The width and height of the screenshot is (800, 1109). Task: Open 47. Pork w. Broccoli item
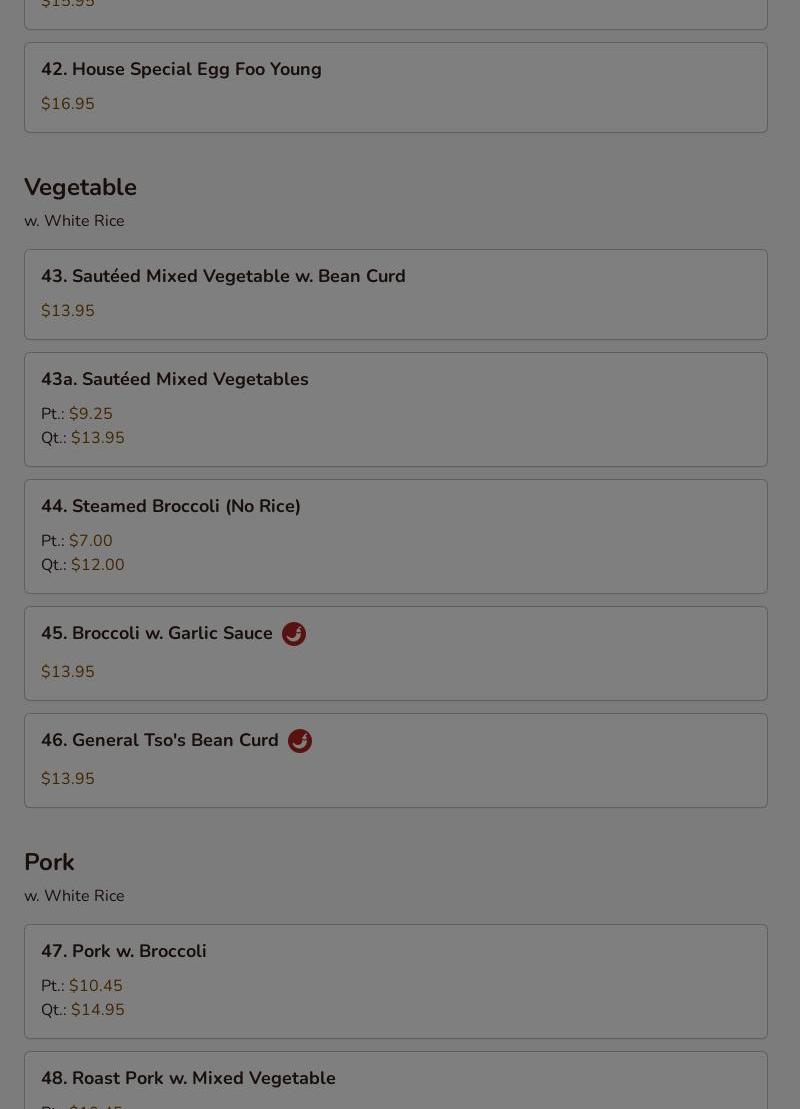point(124,952)
